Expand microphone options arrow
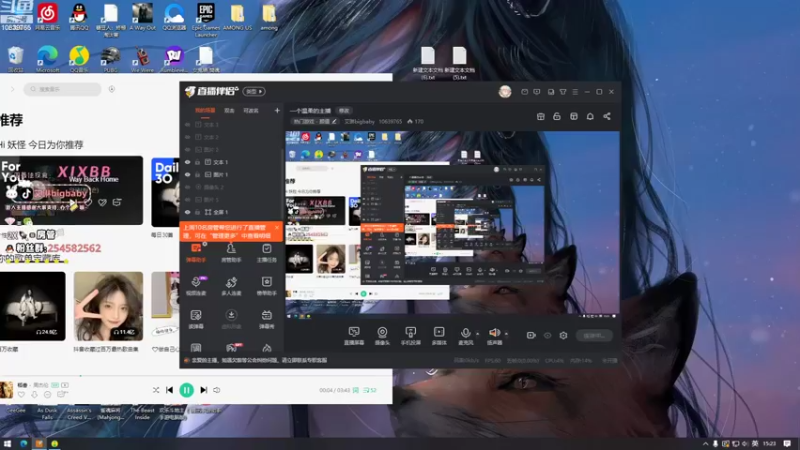 478,334
